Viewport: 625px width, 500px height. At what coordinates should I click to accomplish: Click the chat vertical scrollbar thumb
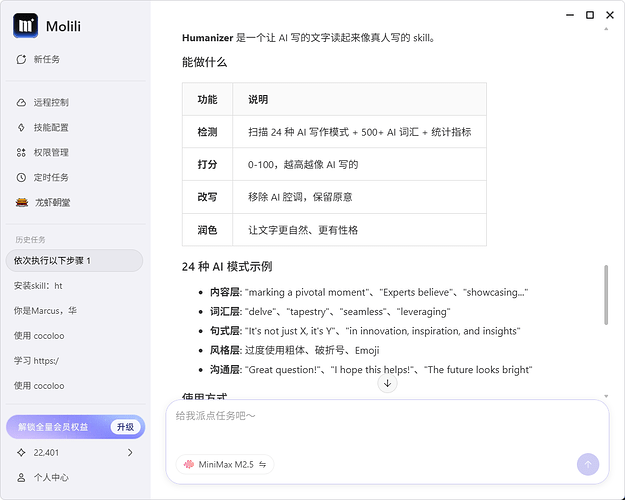tap(606, 295)
